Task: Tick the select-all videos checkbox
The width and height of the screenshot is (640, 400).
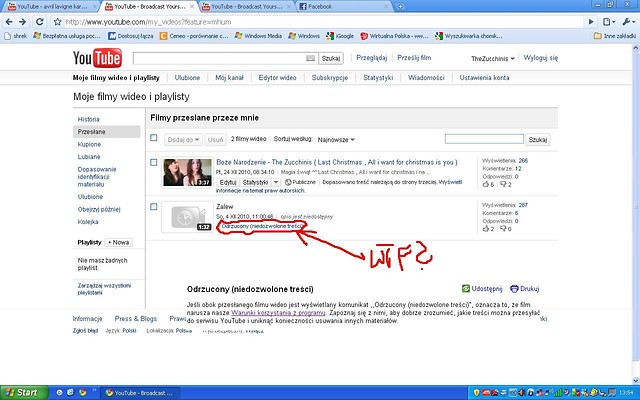Action: [153, 138]
